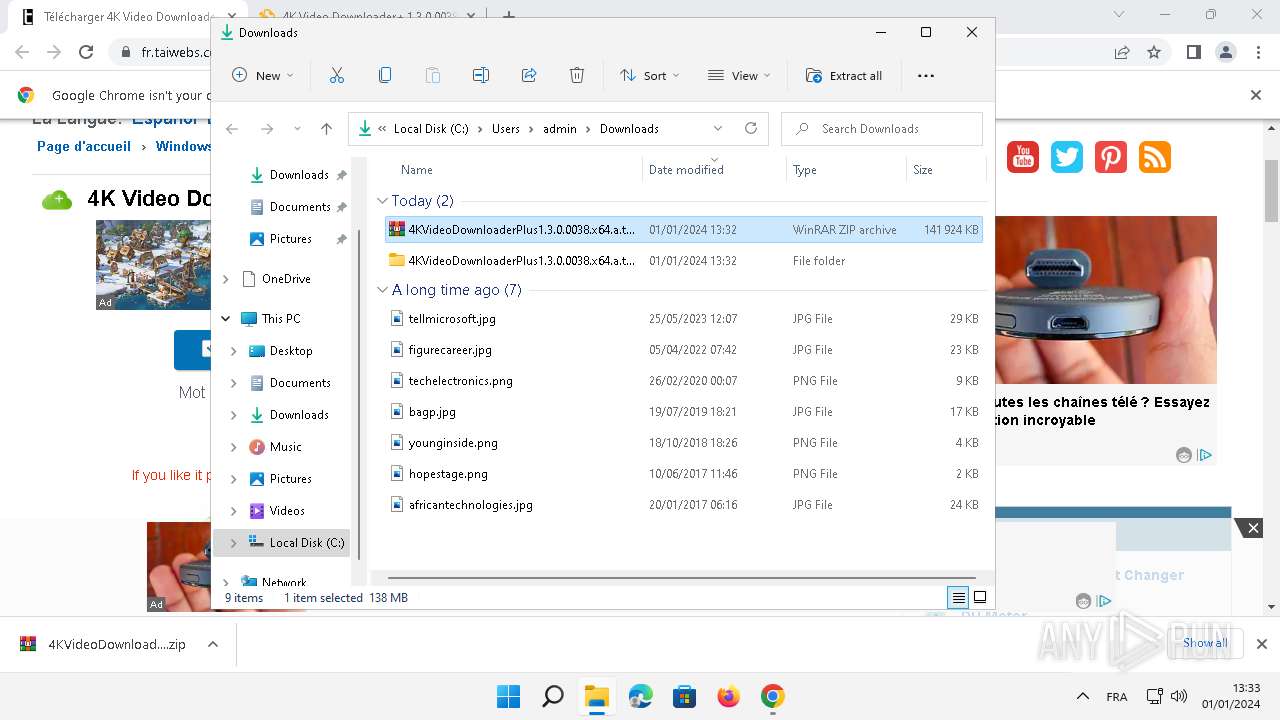Open the Windows Start menu
Screen dimensions: 1280x720
coord(508,696)
